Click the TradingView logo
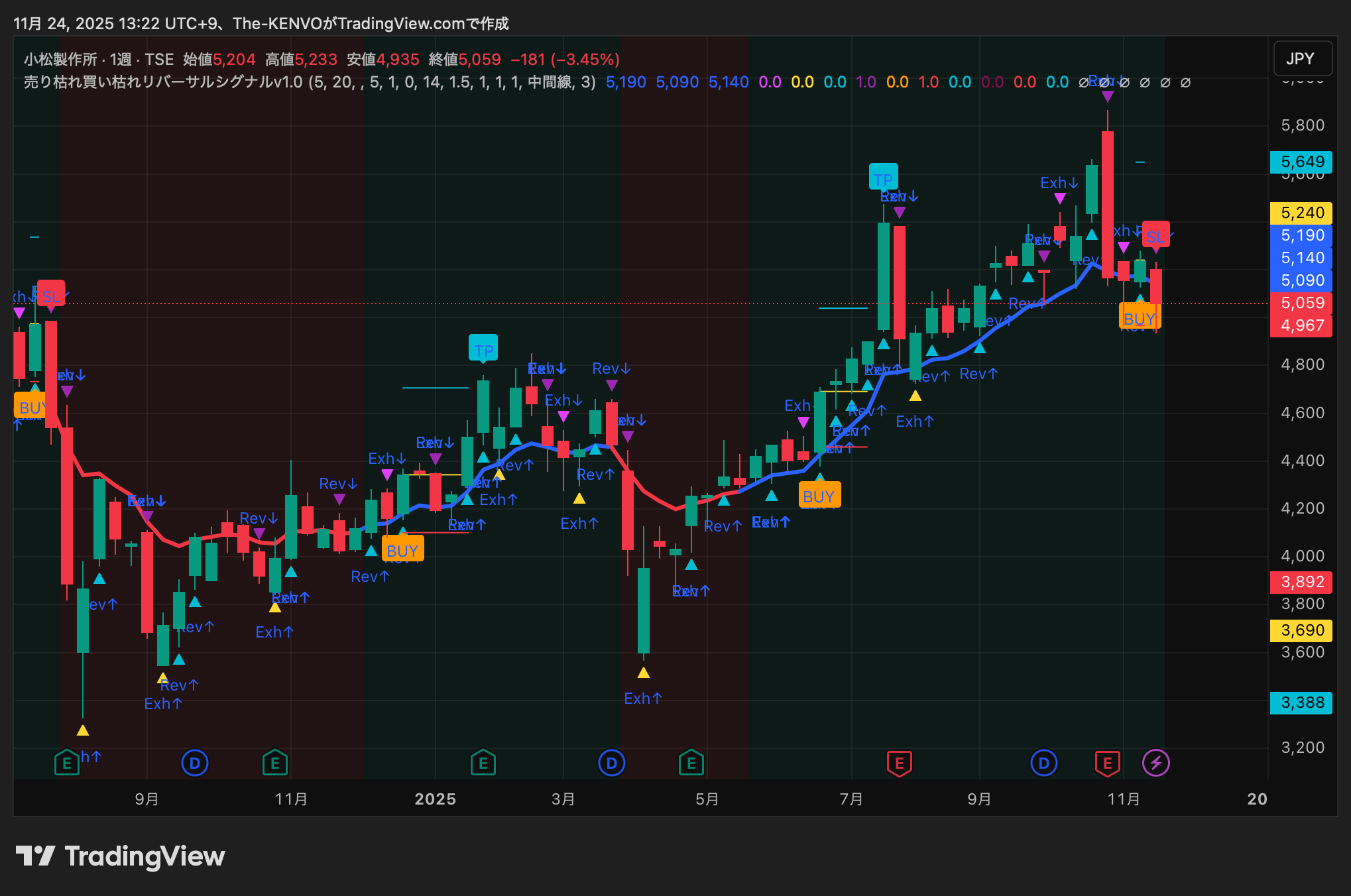Viewport: 1351px width, 896px height. point(121,856)
